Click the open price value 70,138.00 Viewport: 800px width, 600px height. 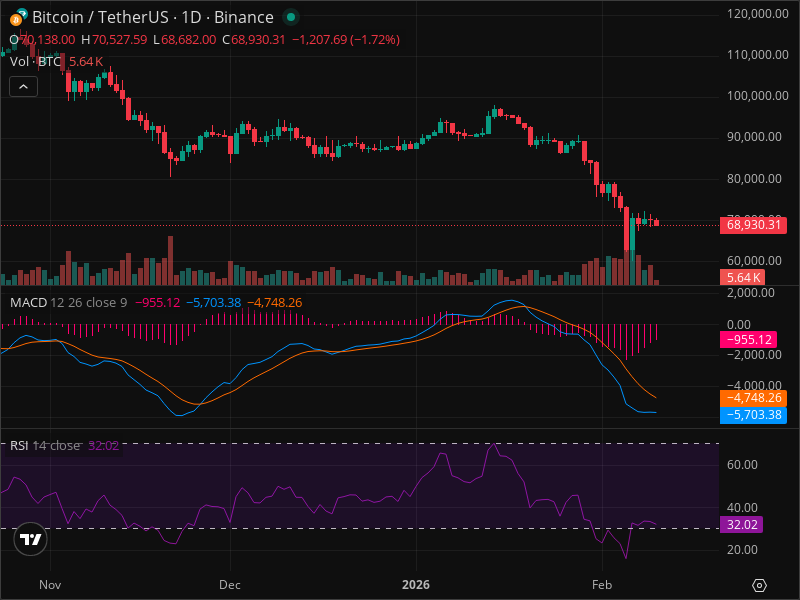coord(47,40)
